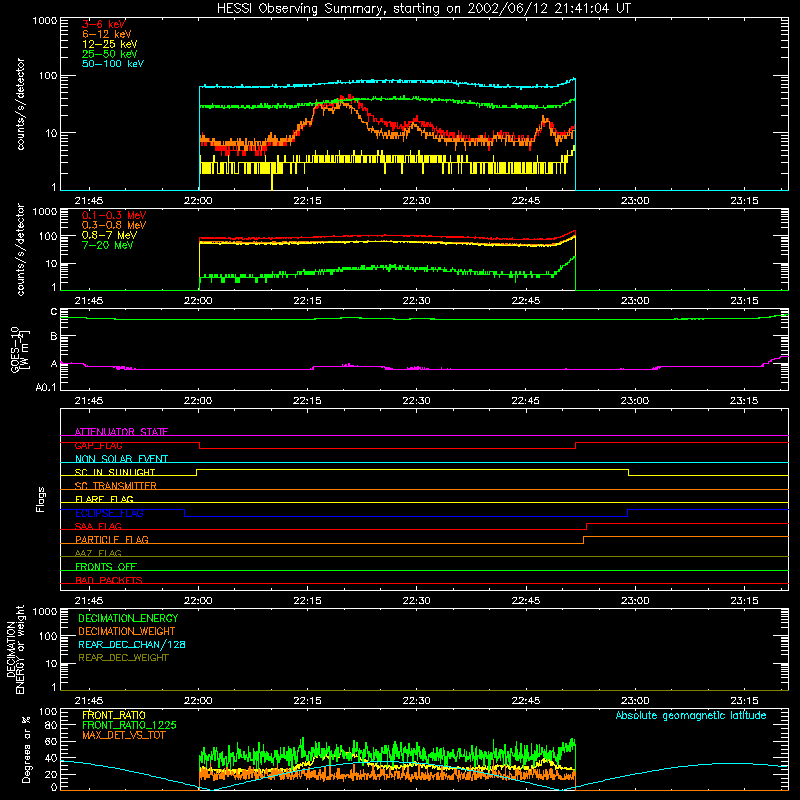
Task: Click the 1000 tick on the keV panel
Action: click(x=45, y=21)
